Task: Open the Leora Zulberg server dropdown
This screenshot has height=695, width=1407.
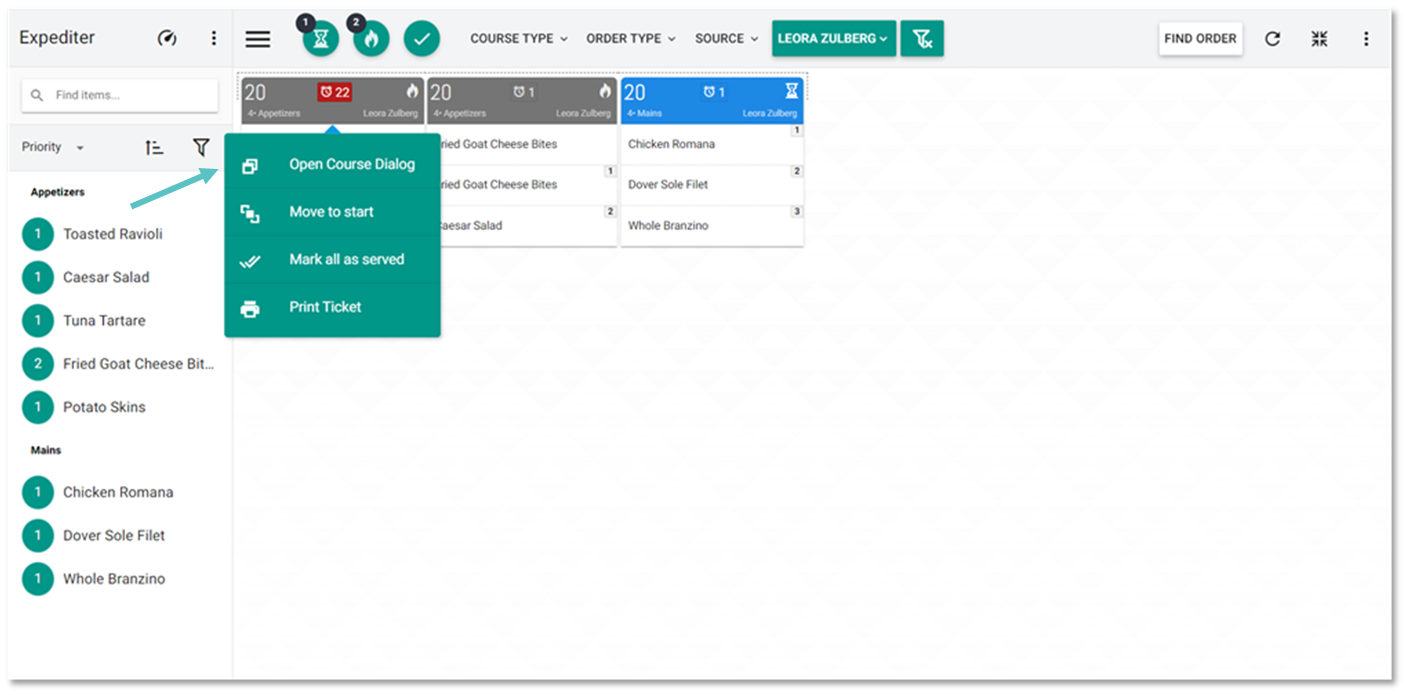Action: pyautogui.click(x=834, y=39)
